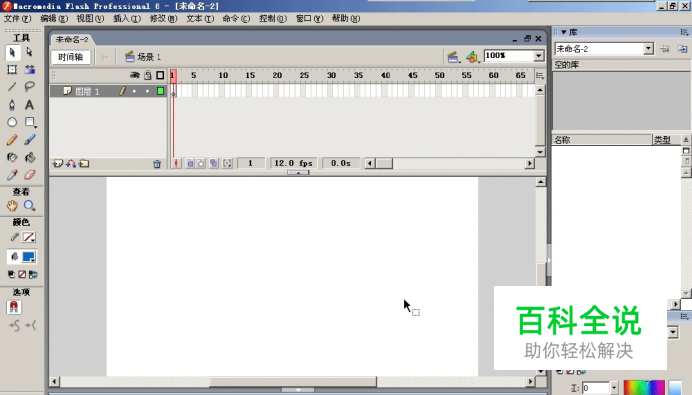Open the 文件 menu
Viewport: 692px width, 395px height.
click(x=18, y=19)
